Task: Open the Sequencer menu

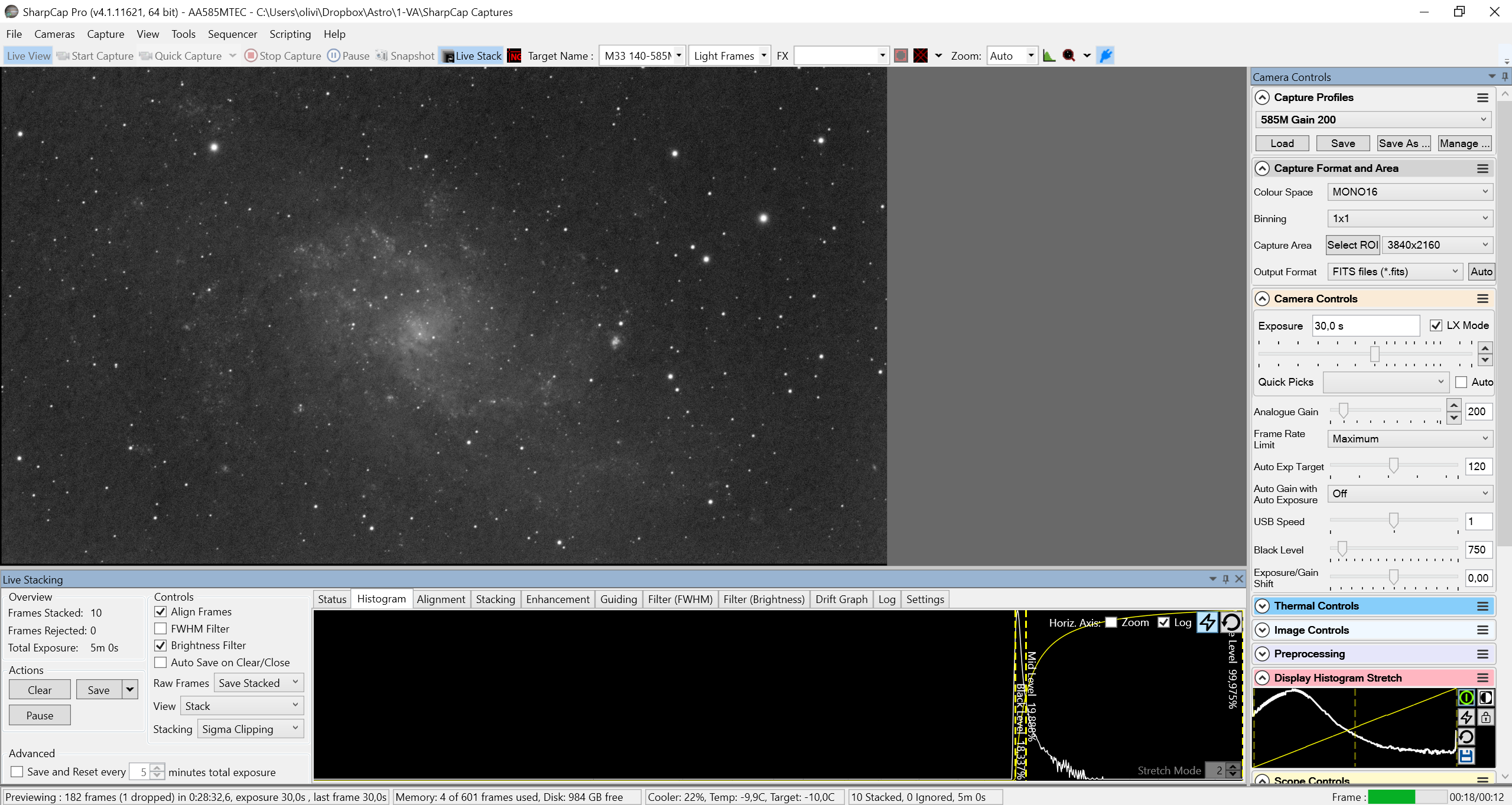Action: coord(232,34)
